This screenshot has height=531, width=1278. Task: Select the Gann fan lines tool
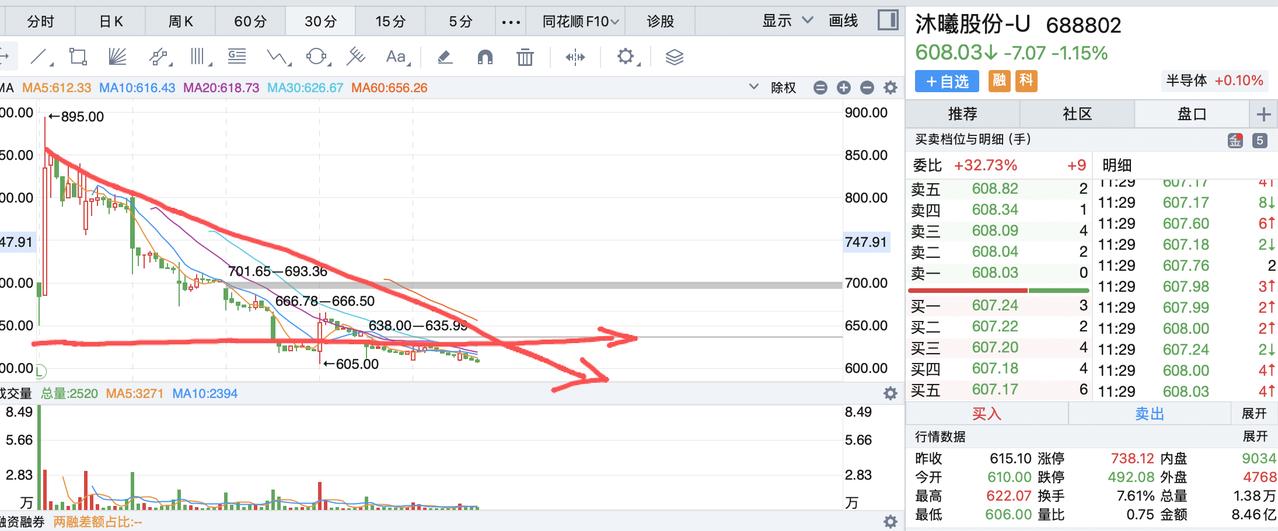click(116, 57)
